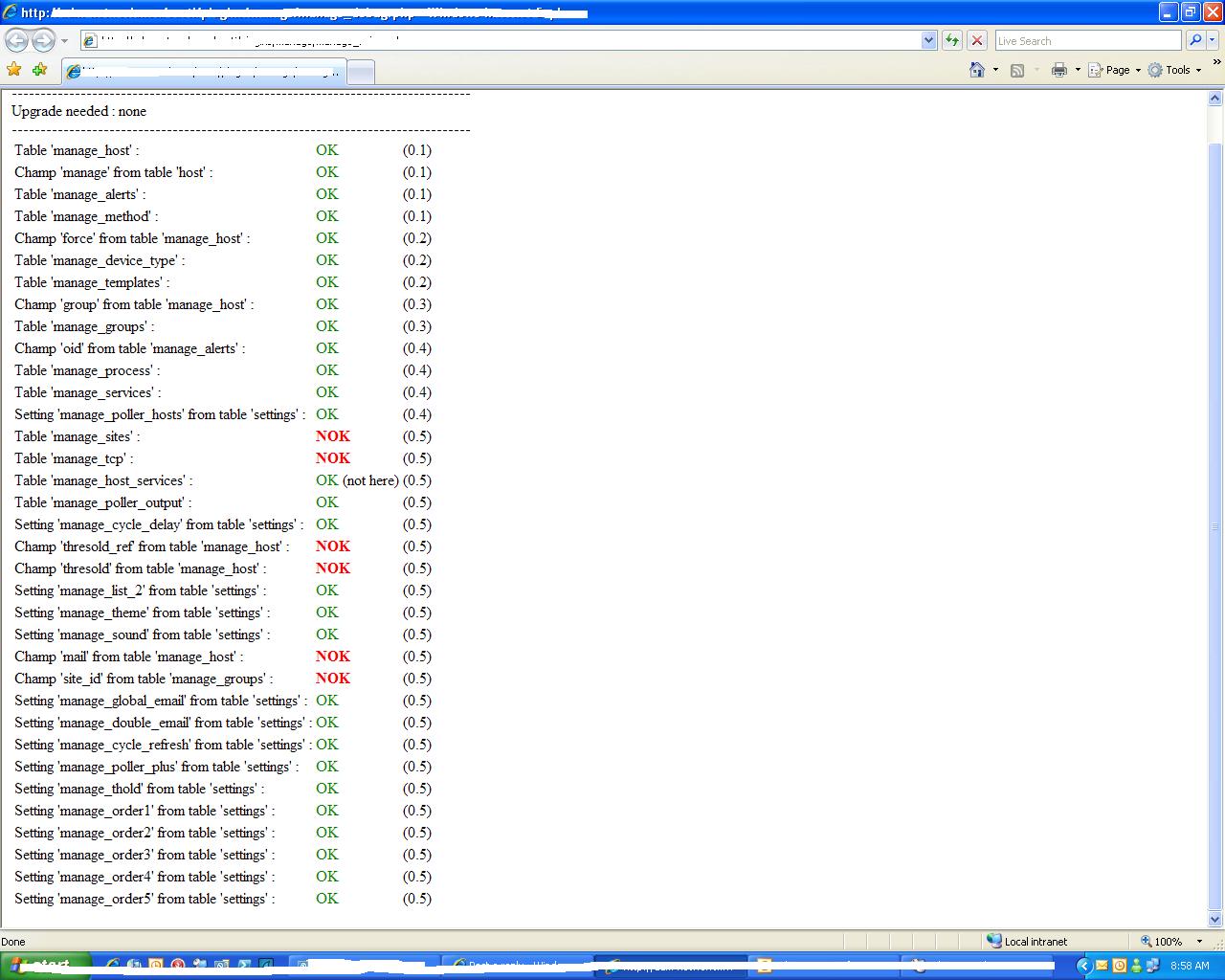
Task: Click Setting 'manage_order5' row label
Action: (x=145, y=899)
